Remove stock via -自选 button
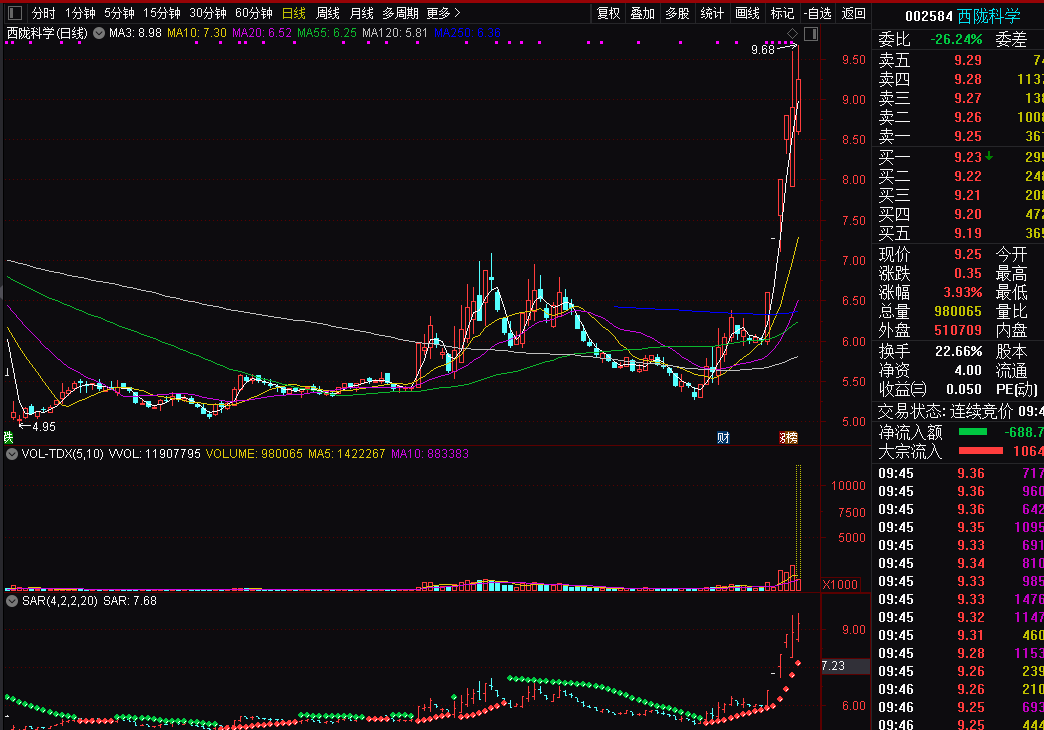The image size is (1044, 730). coord(817,13)
